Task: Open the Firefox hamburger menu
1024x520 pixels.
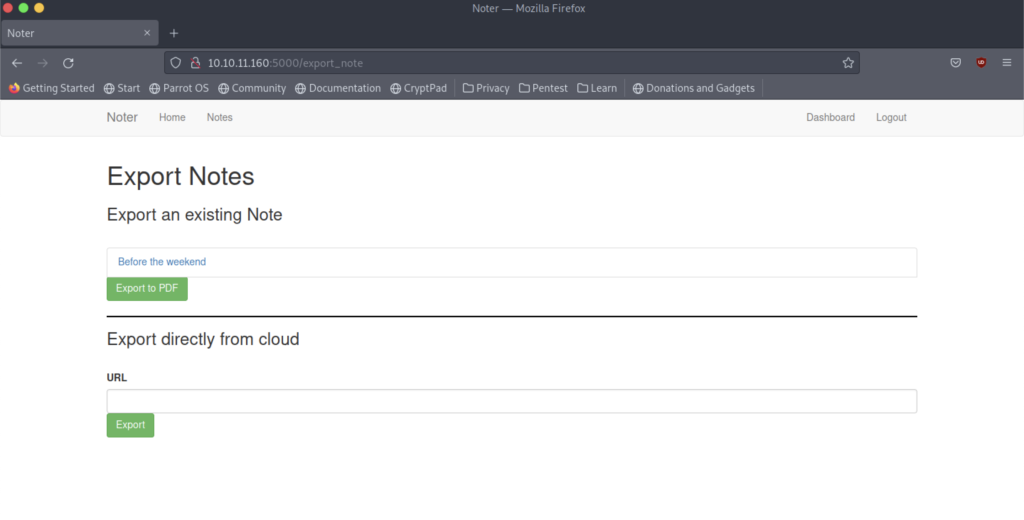Action: [1006, 63]
